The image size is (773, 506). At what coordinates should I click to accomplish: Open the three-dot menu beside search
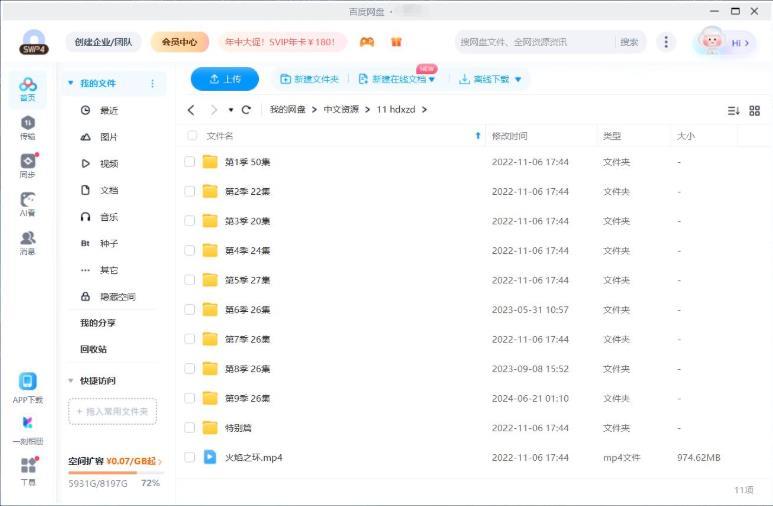pos(666,42)
